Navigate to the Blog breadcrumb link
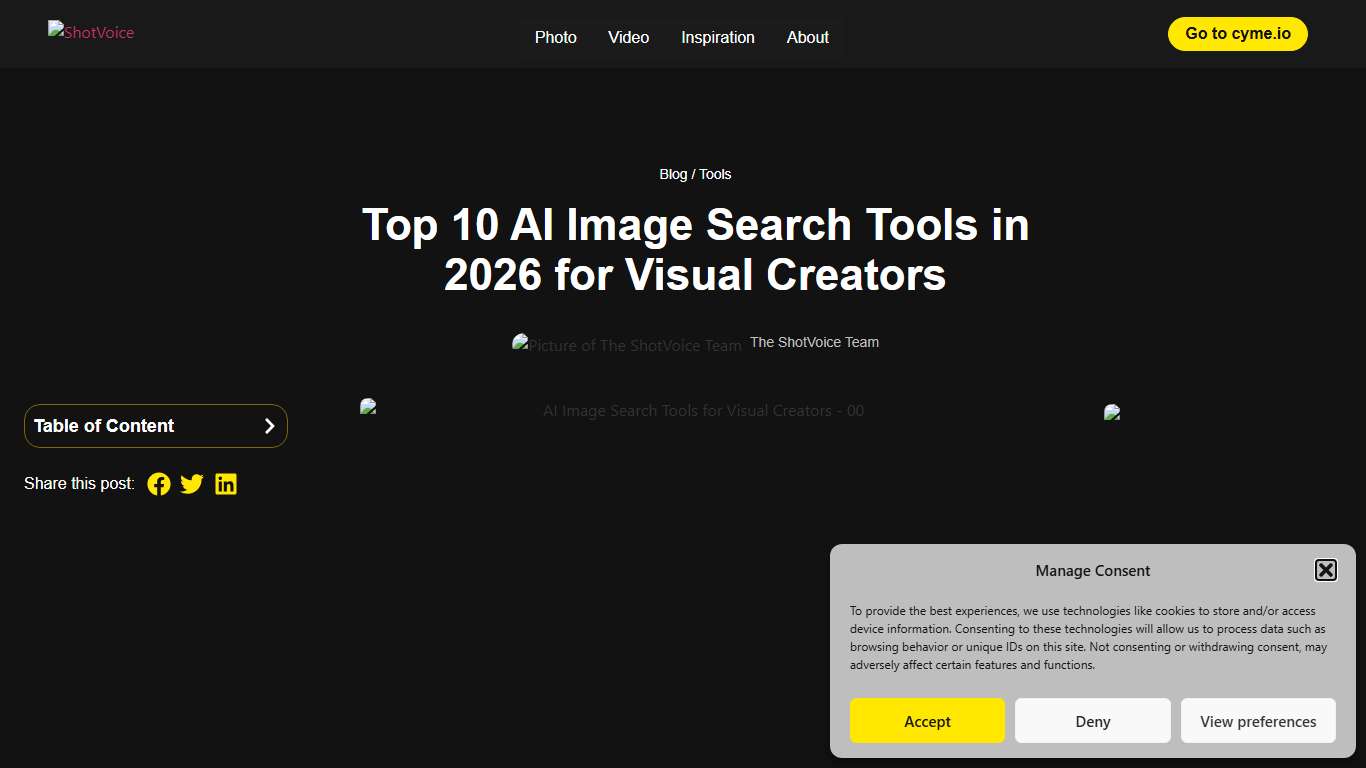Viewport: 1366px width, 768px height. pos(672,174)
